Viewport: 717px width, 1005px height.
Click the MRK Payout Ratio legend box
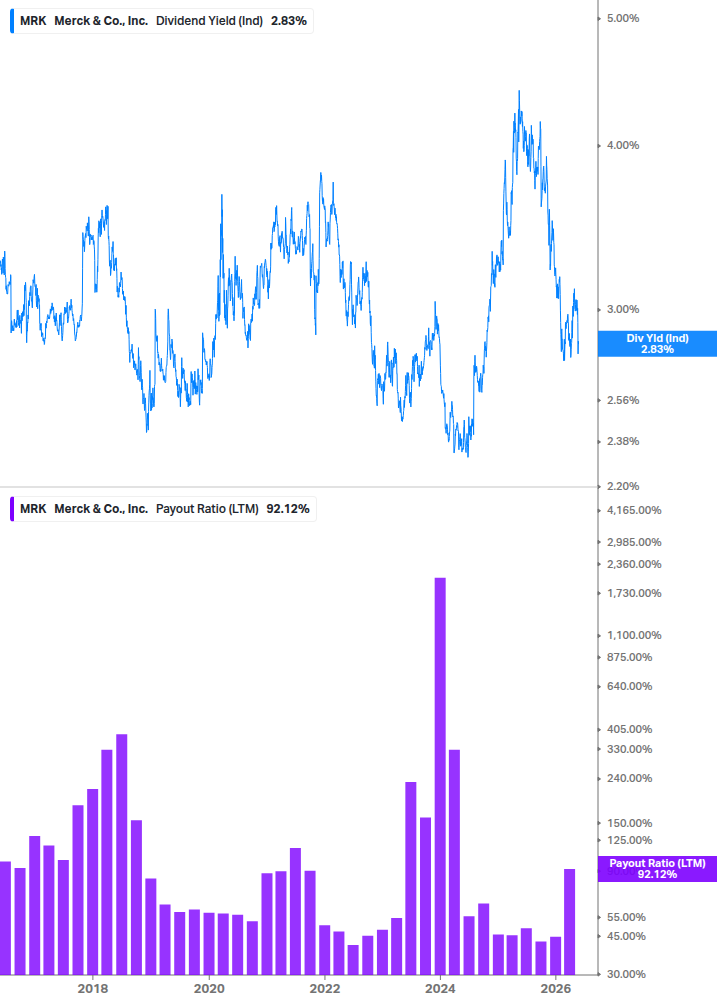point(163,509)
